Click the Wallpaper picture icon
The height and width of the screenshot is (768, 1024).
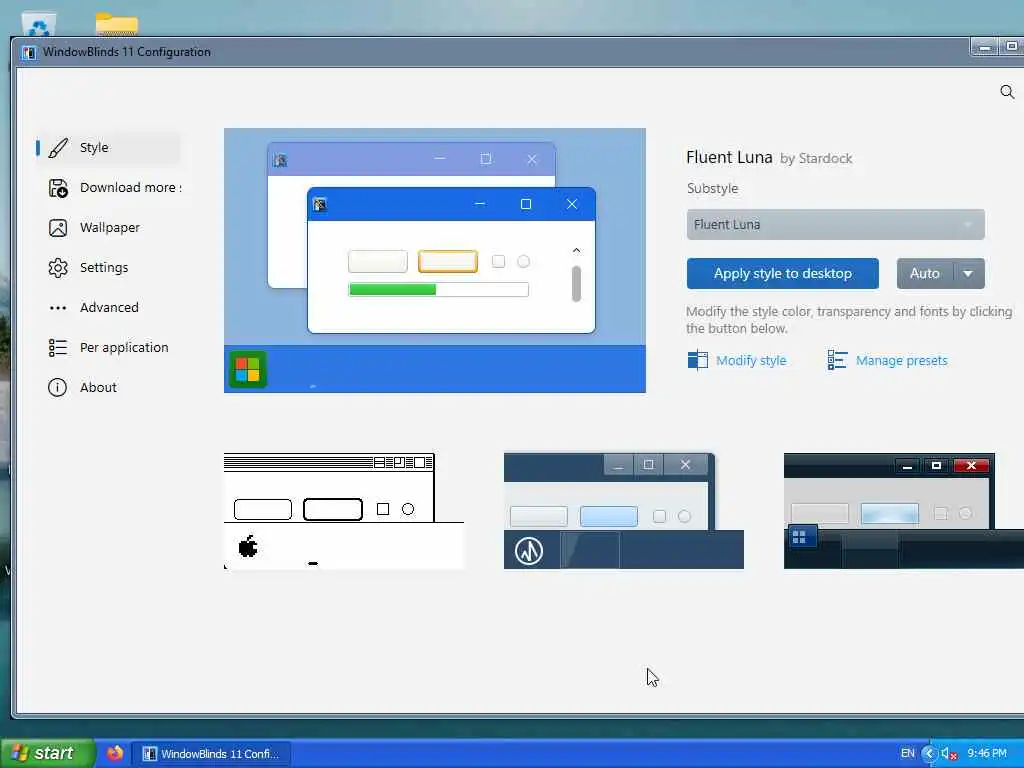[58, 228]
